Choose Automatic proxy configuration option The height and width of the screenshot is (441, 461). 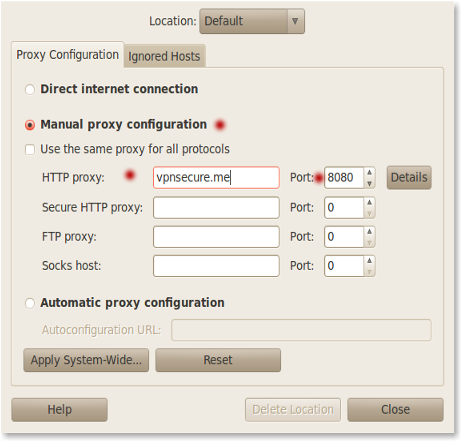[30, 303]
